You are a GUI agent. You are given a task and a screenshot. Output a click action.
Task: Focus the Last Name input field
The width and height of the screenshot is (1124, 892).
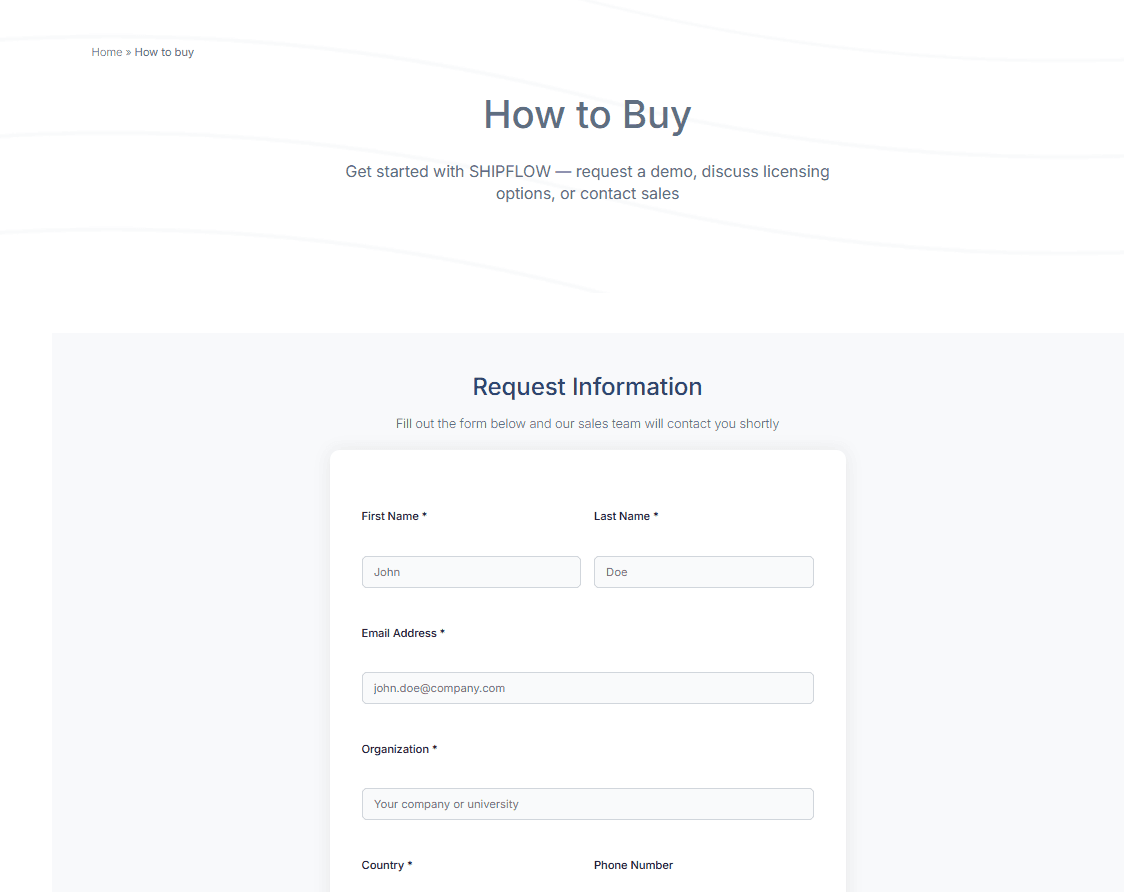coord(703,572)
